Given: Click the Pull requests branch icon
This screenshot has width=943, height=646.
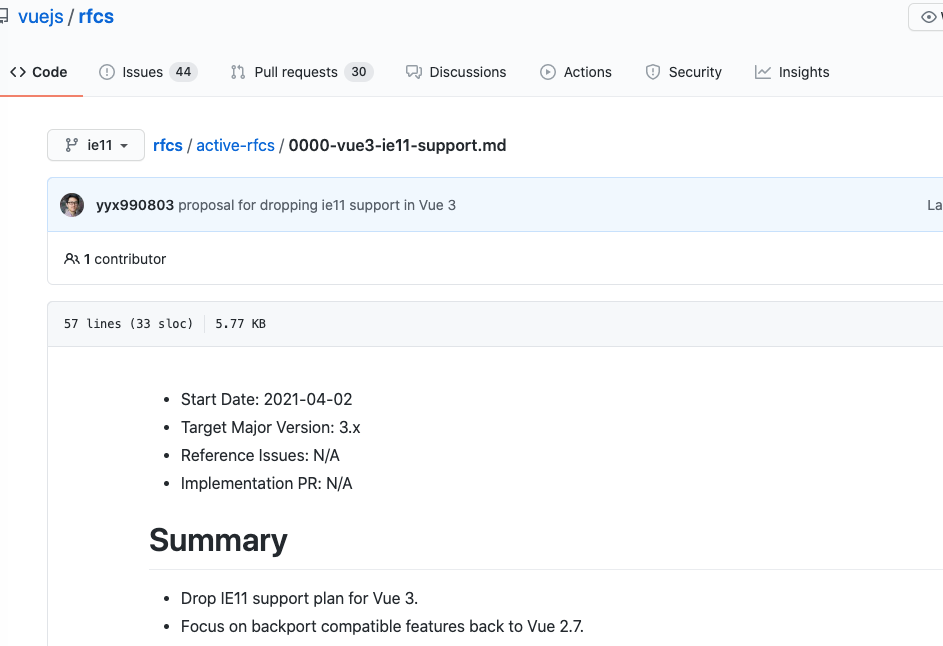Looking at the screenshot, I should pyautogui.click(x=238, y=72).
